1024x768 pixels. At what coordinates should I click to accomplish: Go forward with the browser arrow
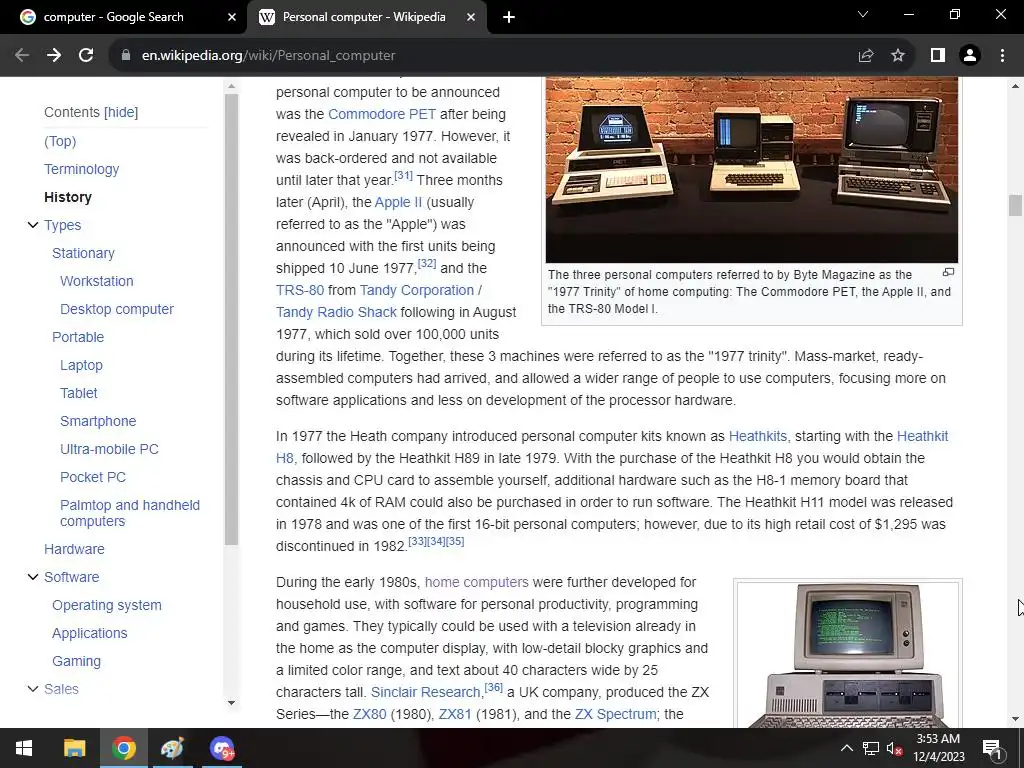click(x=54, y=56)
